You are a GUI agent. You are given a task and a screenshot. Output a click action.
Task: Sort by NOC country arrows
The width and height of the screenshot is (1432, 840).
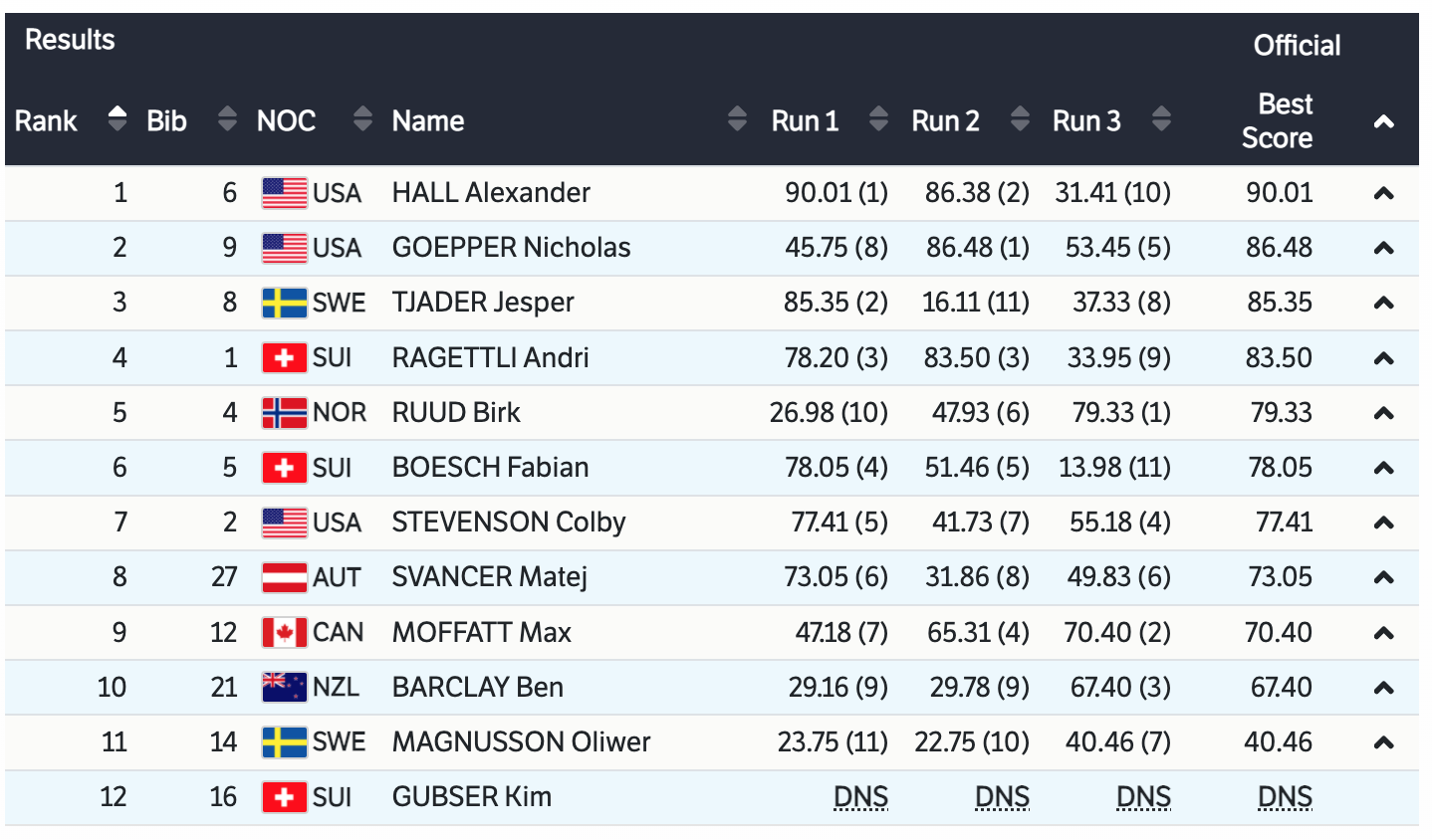pos(362,119)
